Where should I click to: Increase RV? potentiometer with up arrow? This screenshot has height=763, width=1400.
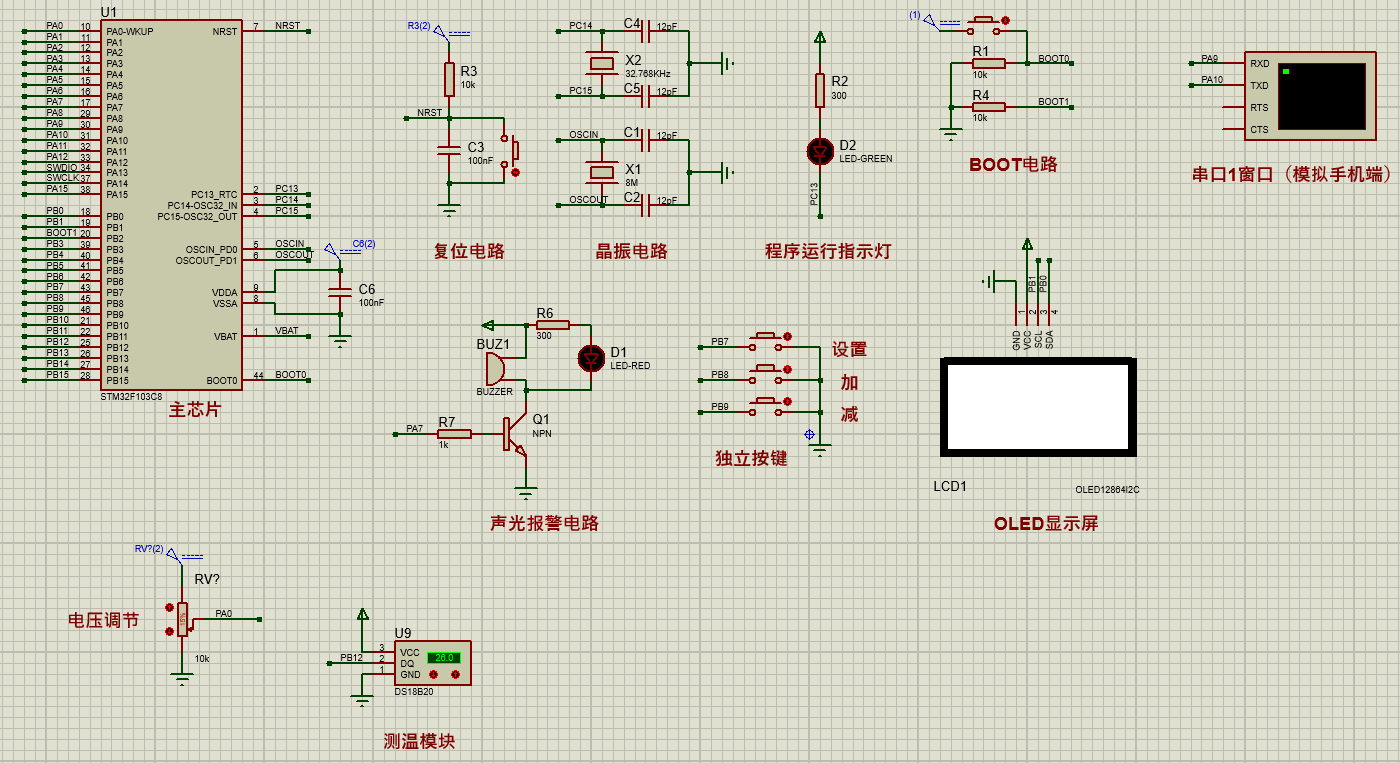169,607
